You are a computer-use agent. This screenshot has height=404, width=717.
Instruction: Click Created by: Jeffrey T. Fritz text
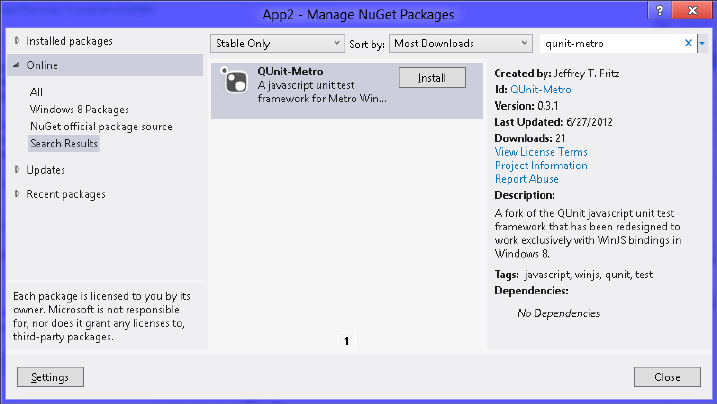(557, 73)
